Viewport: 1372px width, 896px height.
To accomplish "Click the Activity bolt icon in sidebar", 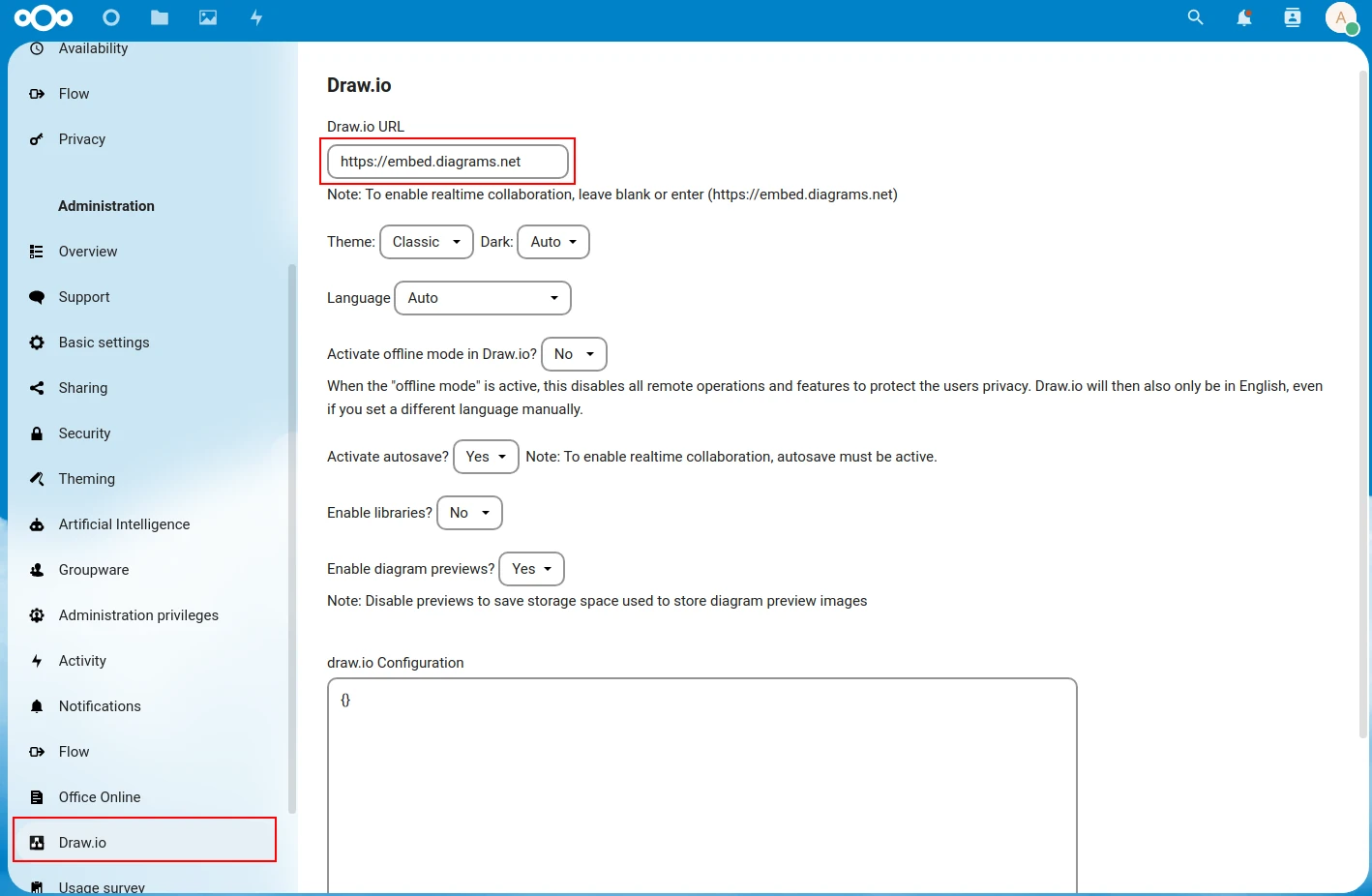I will (x=37, y=661).
